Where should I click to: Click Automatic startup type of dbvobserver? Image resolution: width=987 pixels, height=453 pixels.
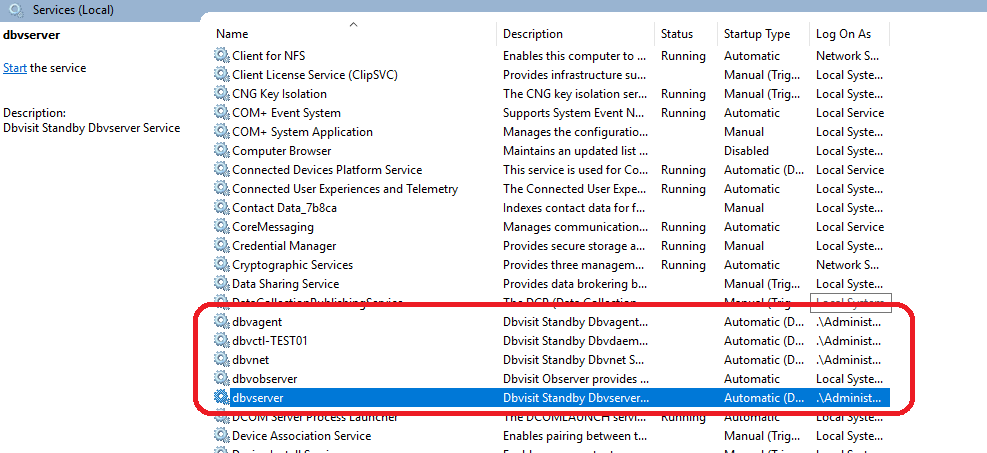752,379
